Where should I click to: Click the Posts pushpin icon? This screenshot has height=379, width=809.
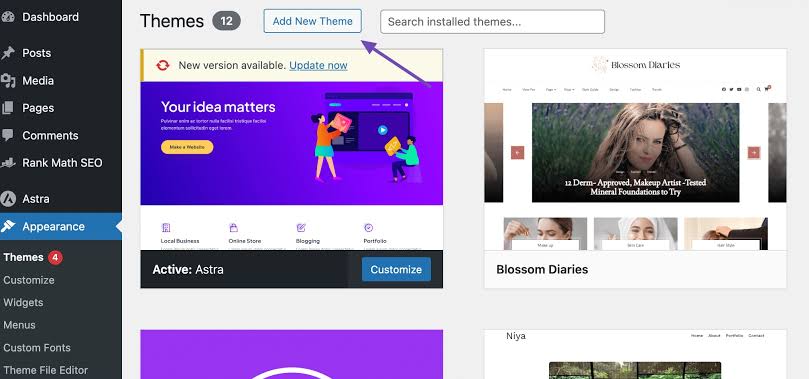[x=8, y=53]
